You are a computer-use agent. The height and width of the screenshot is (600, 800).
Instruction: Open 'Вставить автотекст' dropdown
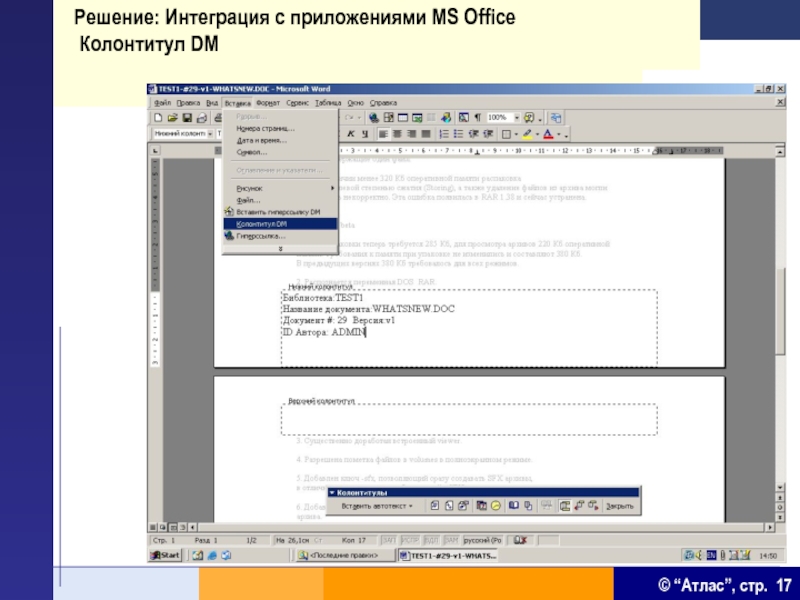[377, 506]
